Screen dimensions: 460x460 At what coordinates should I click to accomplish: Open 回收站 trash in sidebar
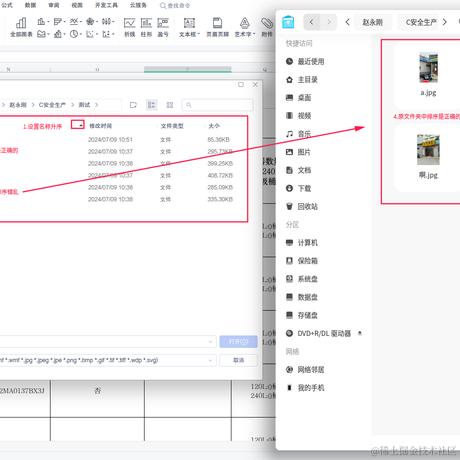[302, 206]
